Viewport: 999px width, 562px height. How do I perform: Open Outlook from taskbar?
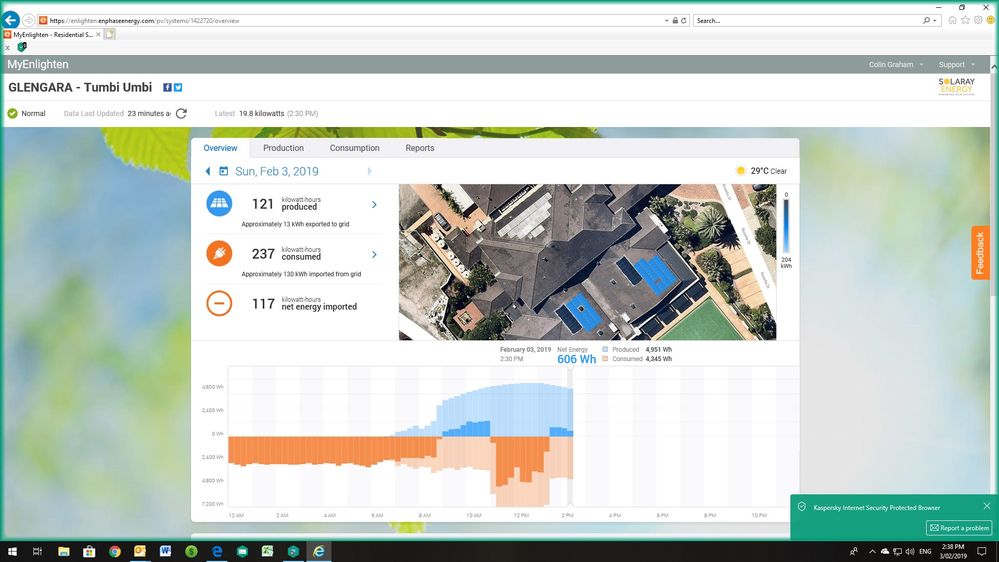click(x=140, y=551)
